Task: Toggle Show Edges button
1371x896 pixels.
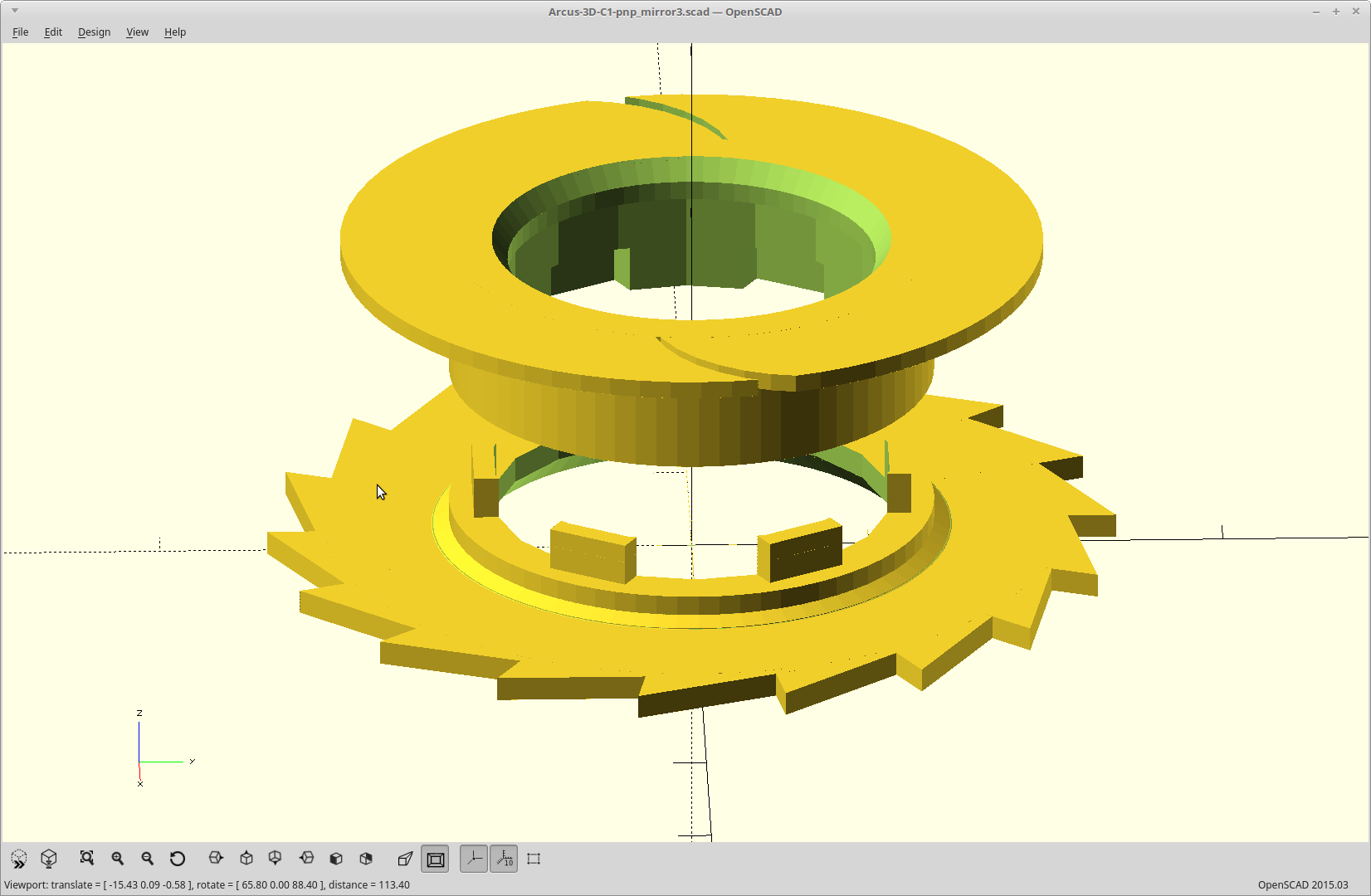Action: click(x=534, y=859)
